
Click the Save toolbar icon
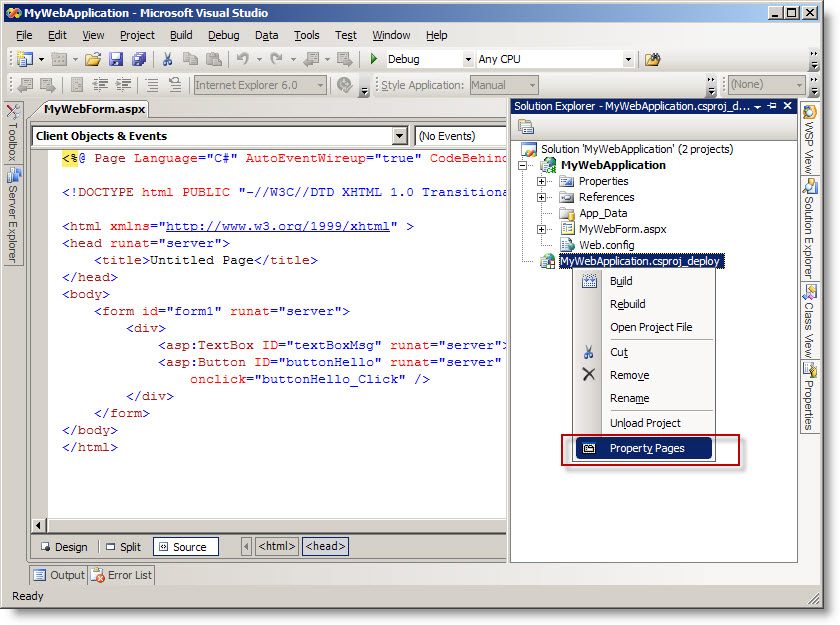tap(116, 60)
